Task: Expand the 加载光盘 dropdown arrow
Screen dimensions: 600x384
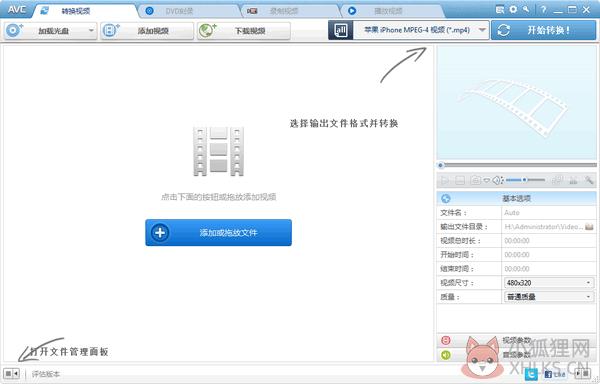Action: [91, 30]
